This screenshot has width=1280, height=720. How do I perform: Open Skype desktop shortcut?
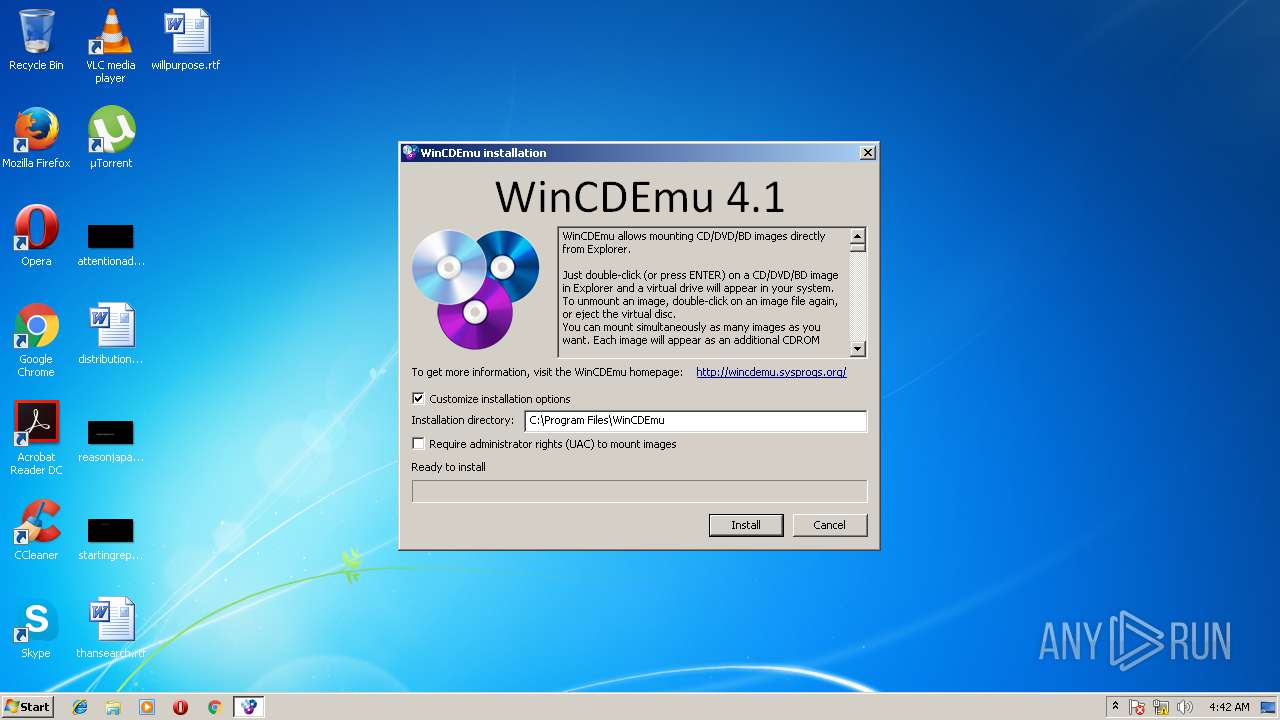(36, 628)
